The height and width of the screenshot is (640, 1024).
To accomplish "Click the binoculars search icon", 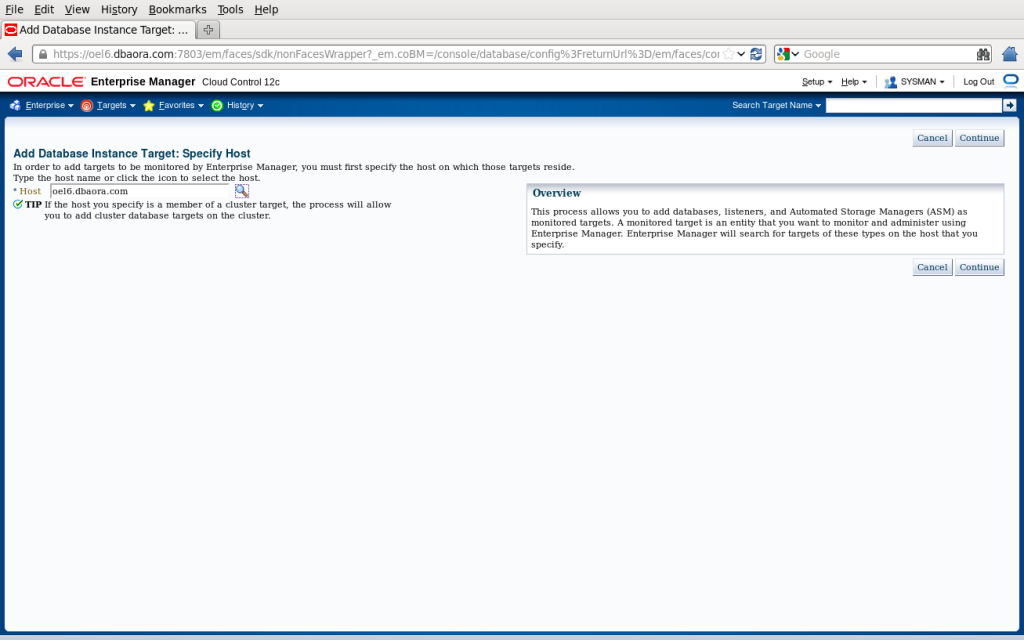I will pyautogui.click(x=983, y=54).
